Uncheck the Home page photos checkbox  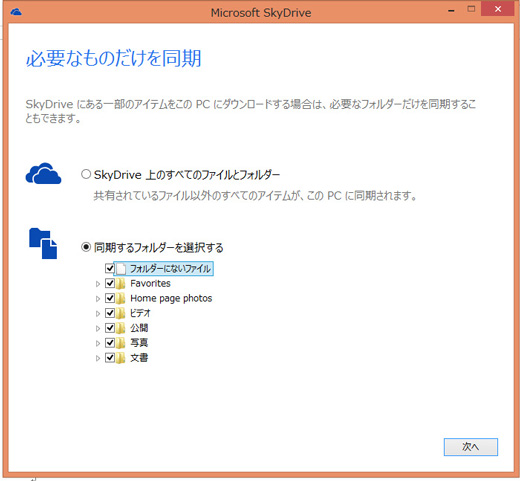pos(110,298)
